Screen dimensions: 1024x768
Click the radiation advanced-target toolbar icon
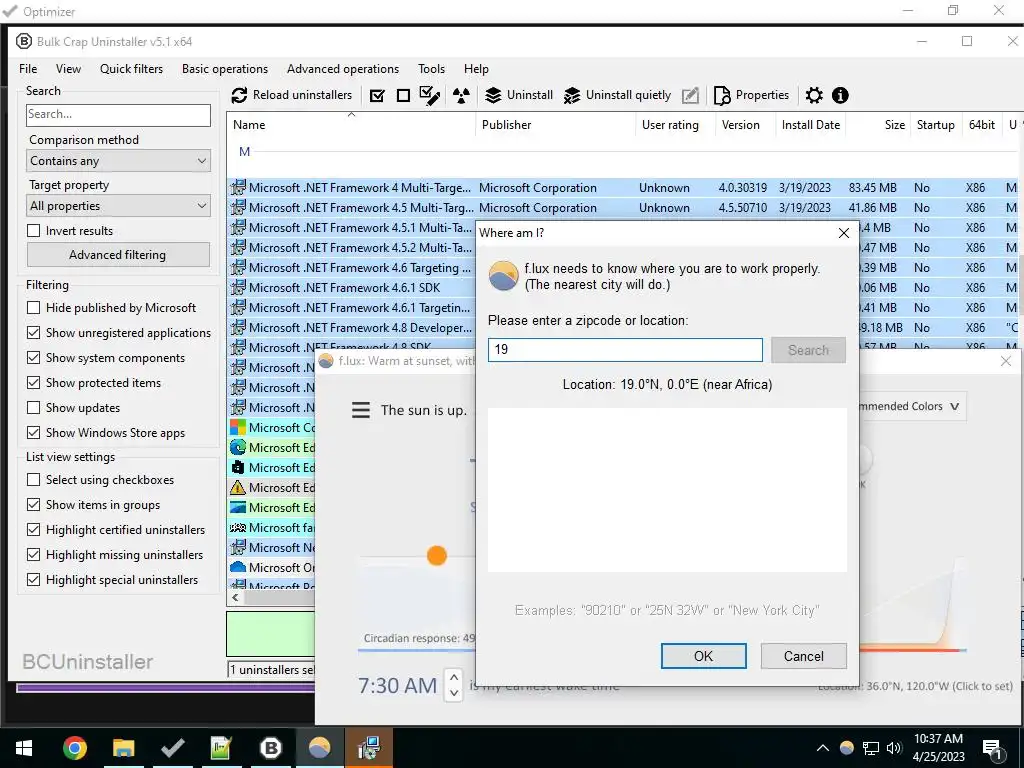(462, 96)
